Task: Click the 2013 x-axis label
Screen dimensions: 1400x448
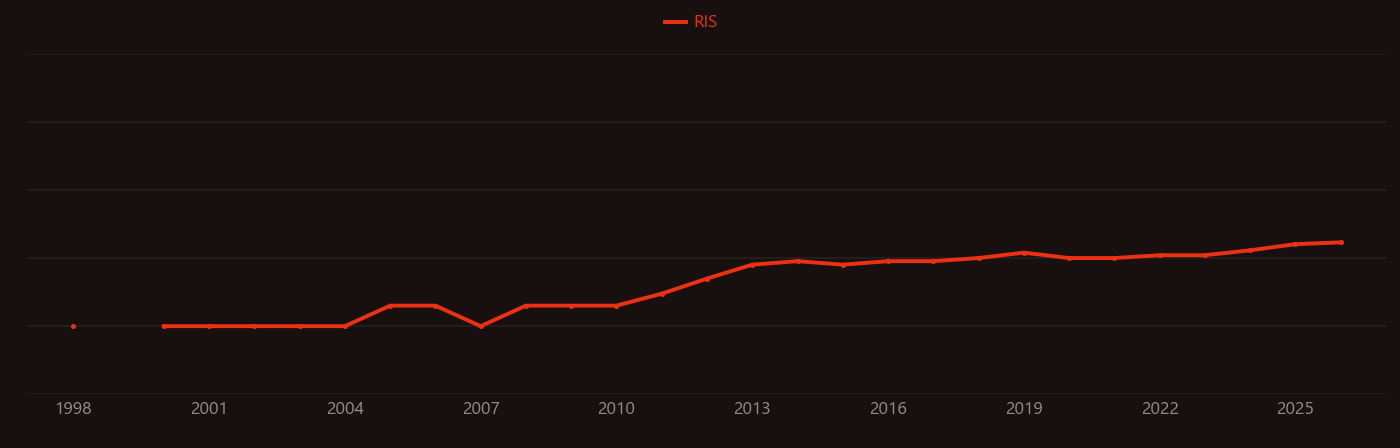Action: coord(752,409)
